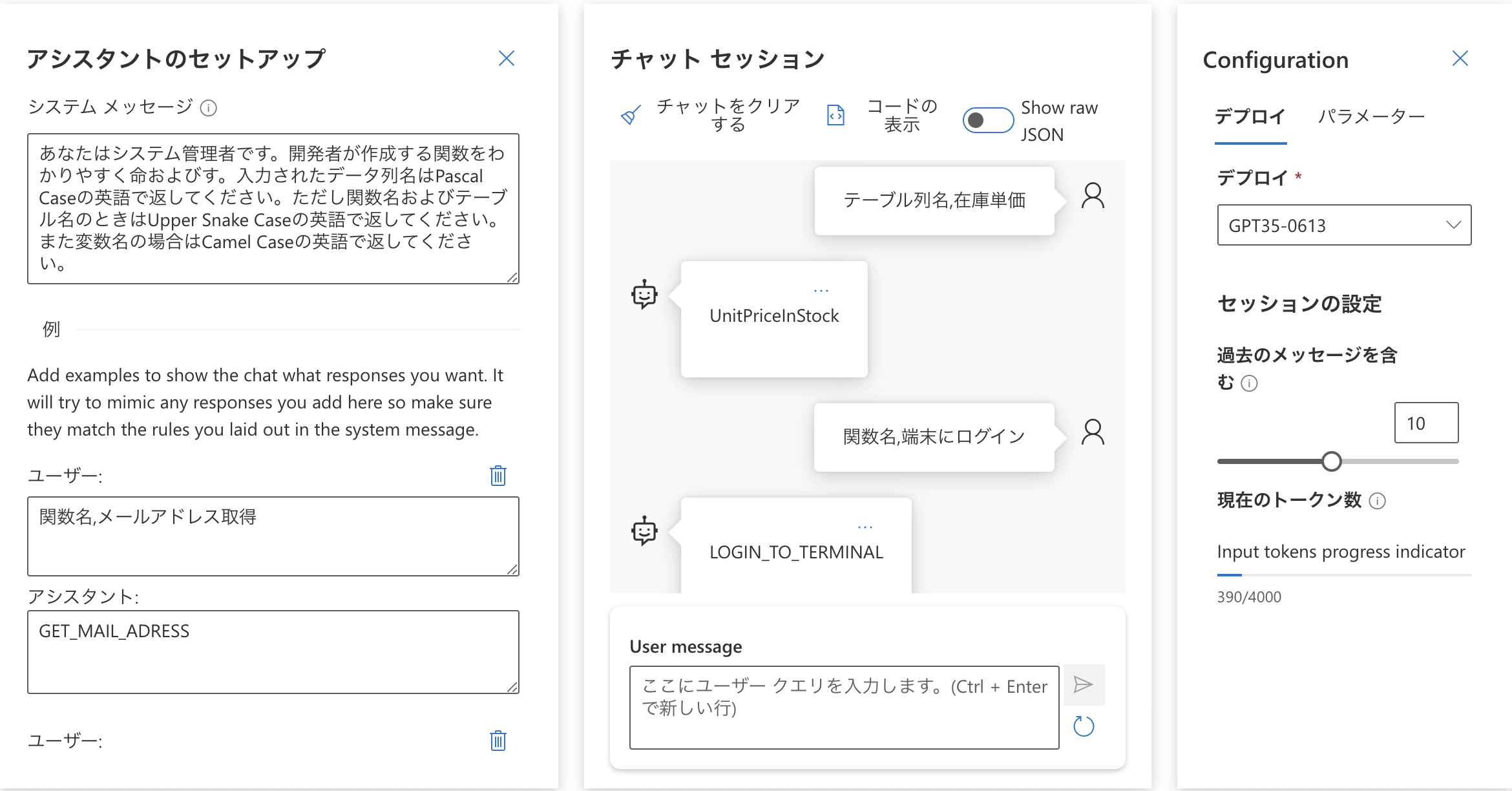
Task: Click inside the system message text area
Action: click(273, 209)
